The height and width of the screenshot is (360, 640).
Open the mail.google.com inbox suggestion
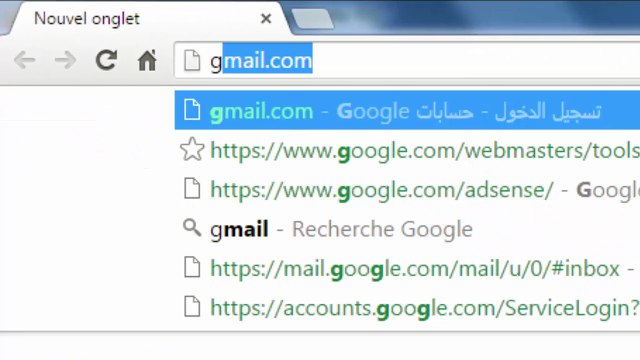(407, 268)
